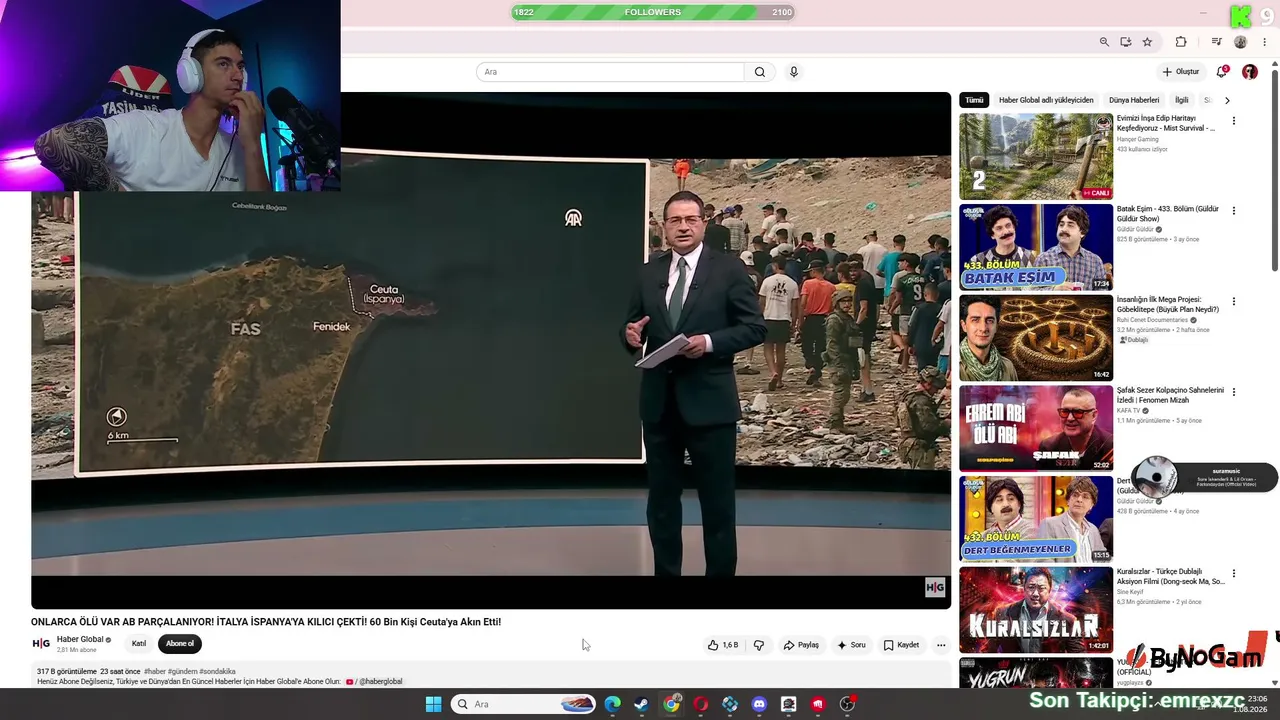Open the Kuralsızlar movie thumbnail

[1036, 610]
